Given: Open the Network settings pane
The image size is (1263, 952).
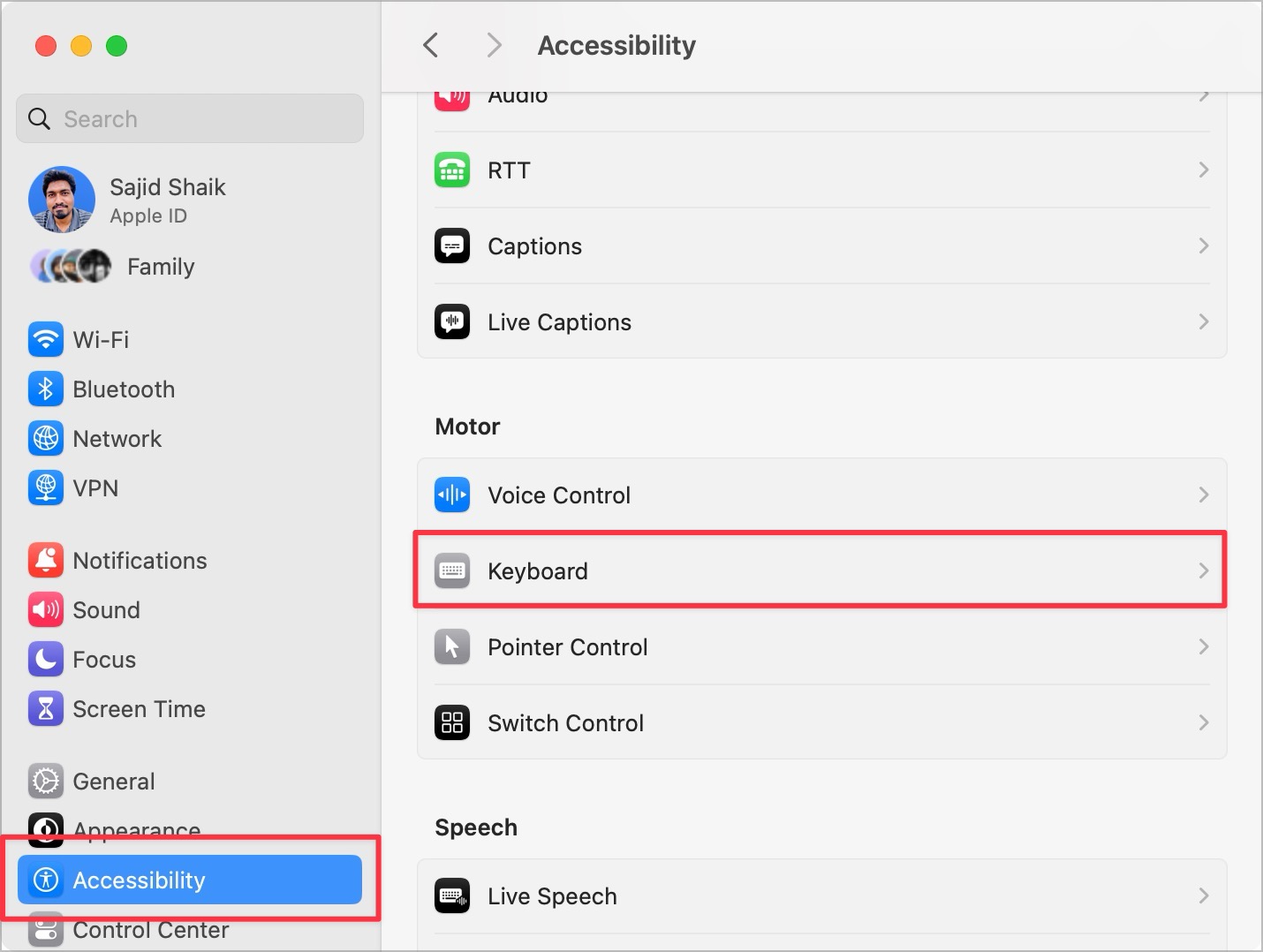Looking at the screenshot, I should [x=117, y=439].
